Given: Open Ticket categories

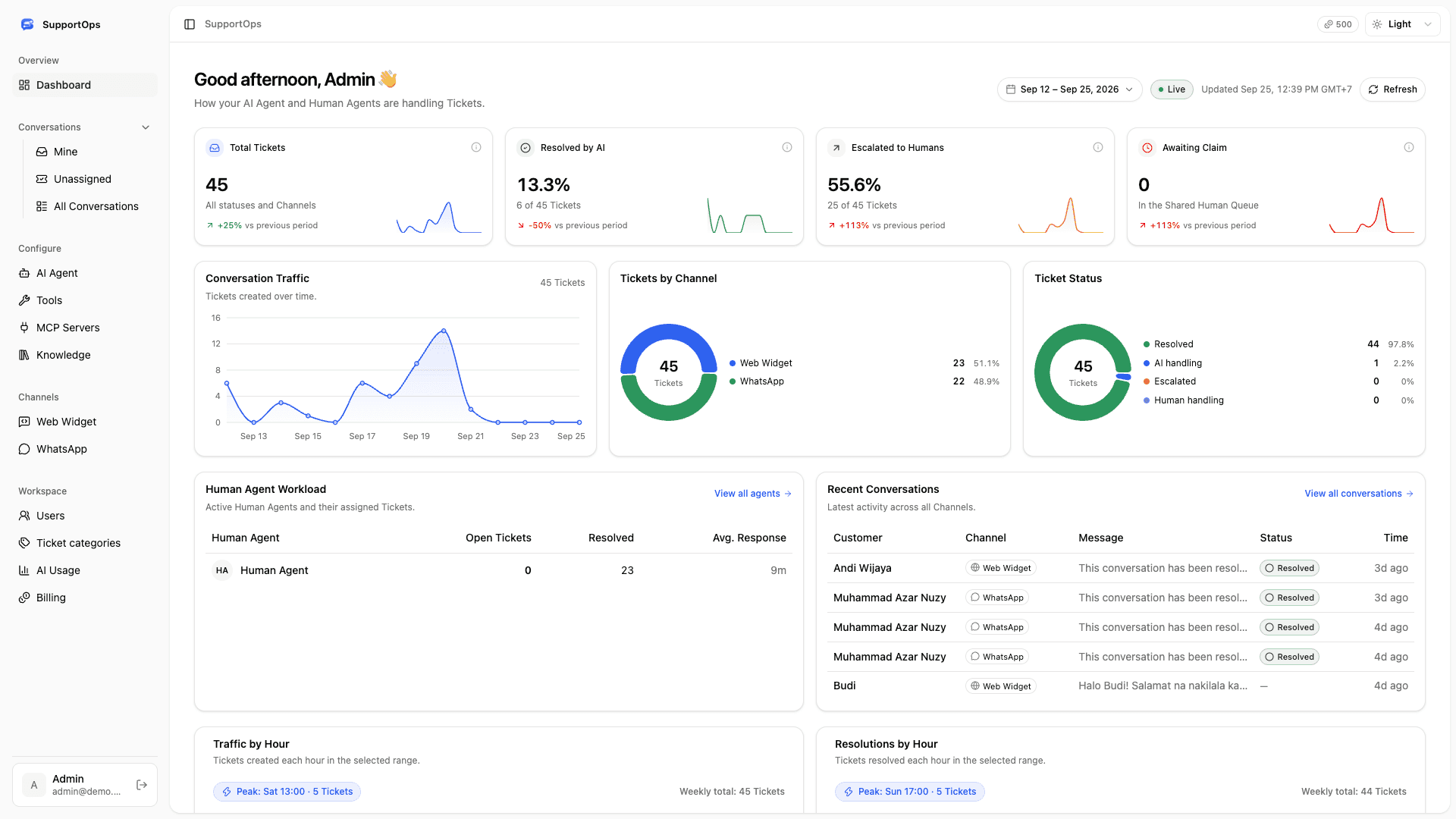Looking at the screenshot, I should [85, 543].
